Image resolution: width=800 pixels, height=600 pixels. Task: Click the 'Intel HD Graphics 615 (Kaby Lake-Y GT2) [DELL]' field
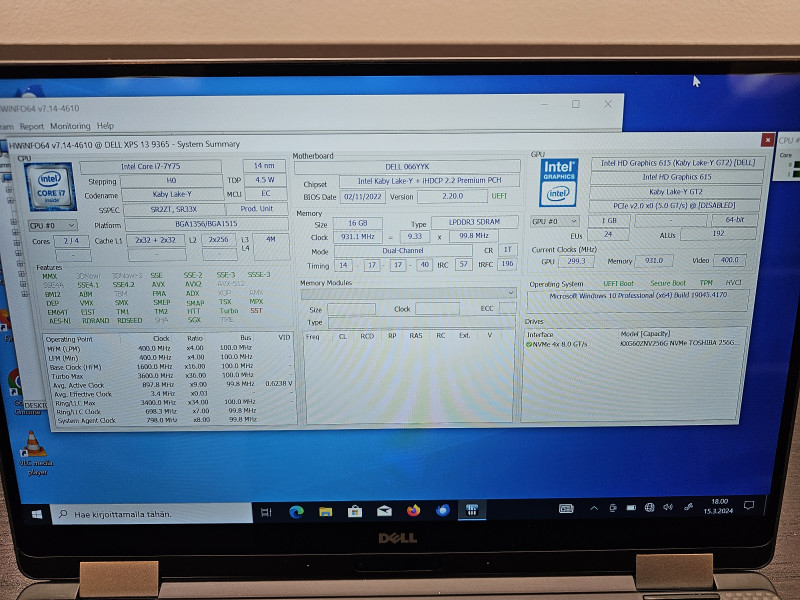point(678,163)
